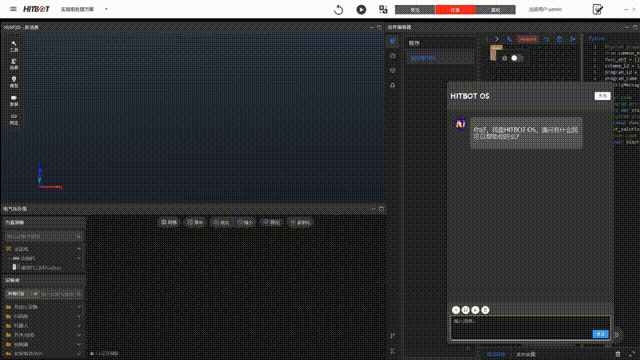
Task: Click the blue send button in chat
Action: pos(600,334)
